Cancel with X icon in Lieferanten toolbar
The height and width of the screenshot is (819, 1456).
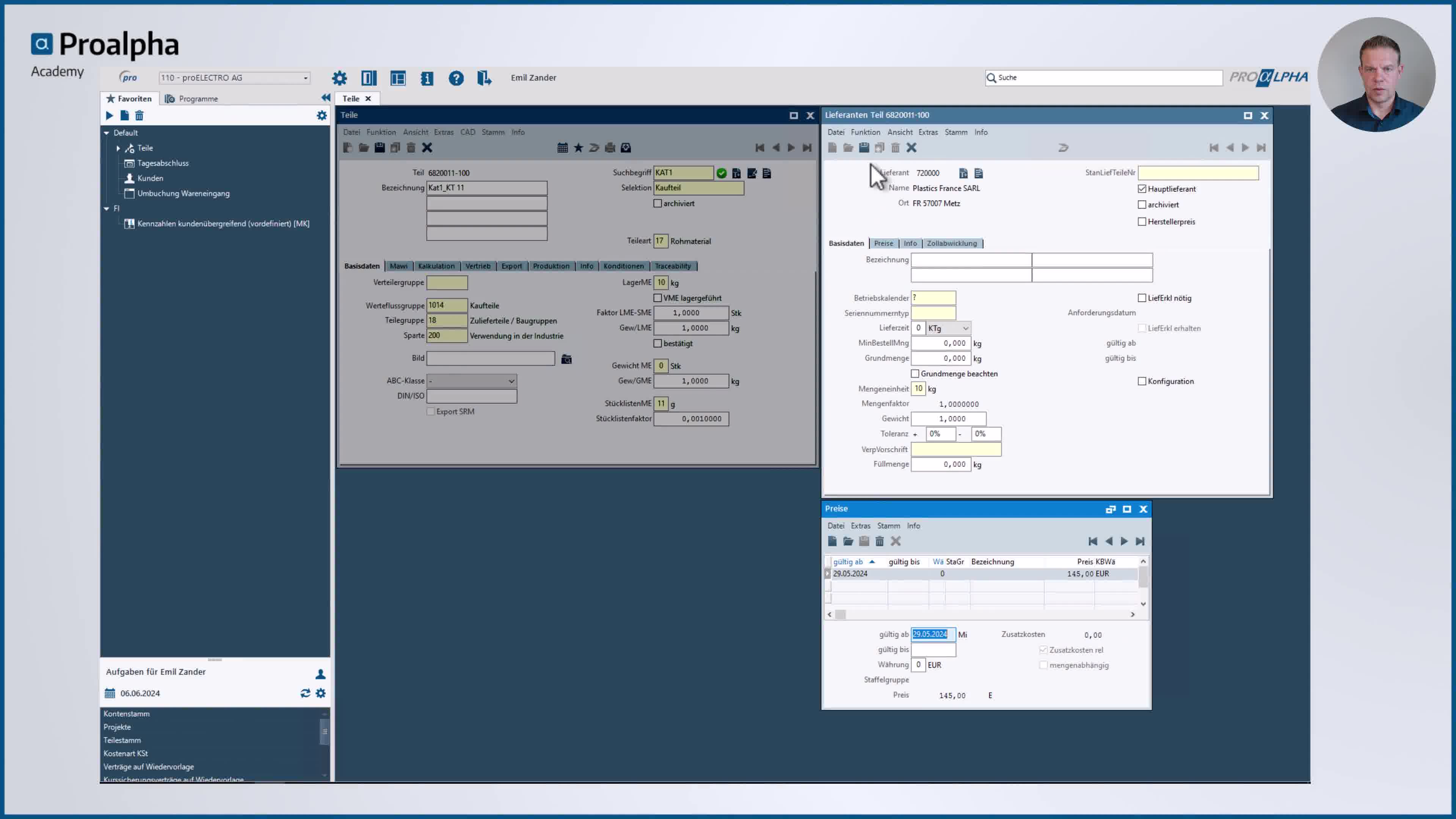(911, 147)
